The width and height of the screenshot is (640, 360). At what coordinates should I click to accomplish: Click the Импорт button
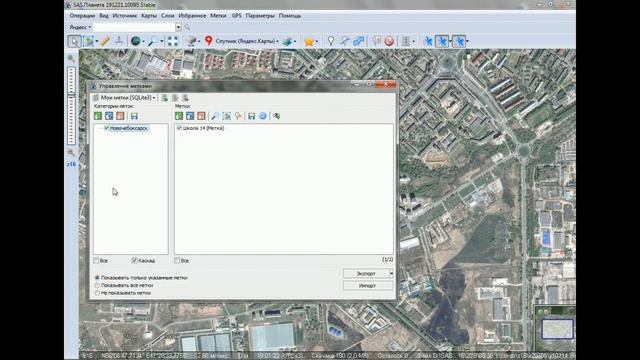(x=368, y=286)
